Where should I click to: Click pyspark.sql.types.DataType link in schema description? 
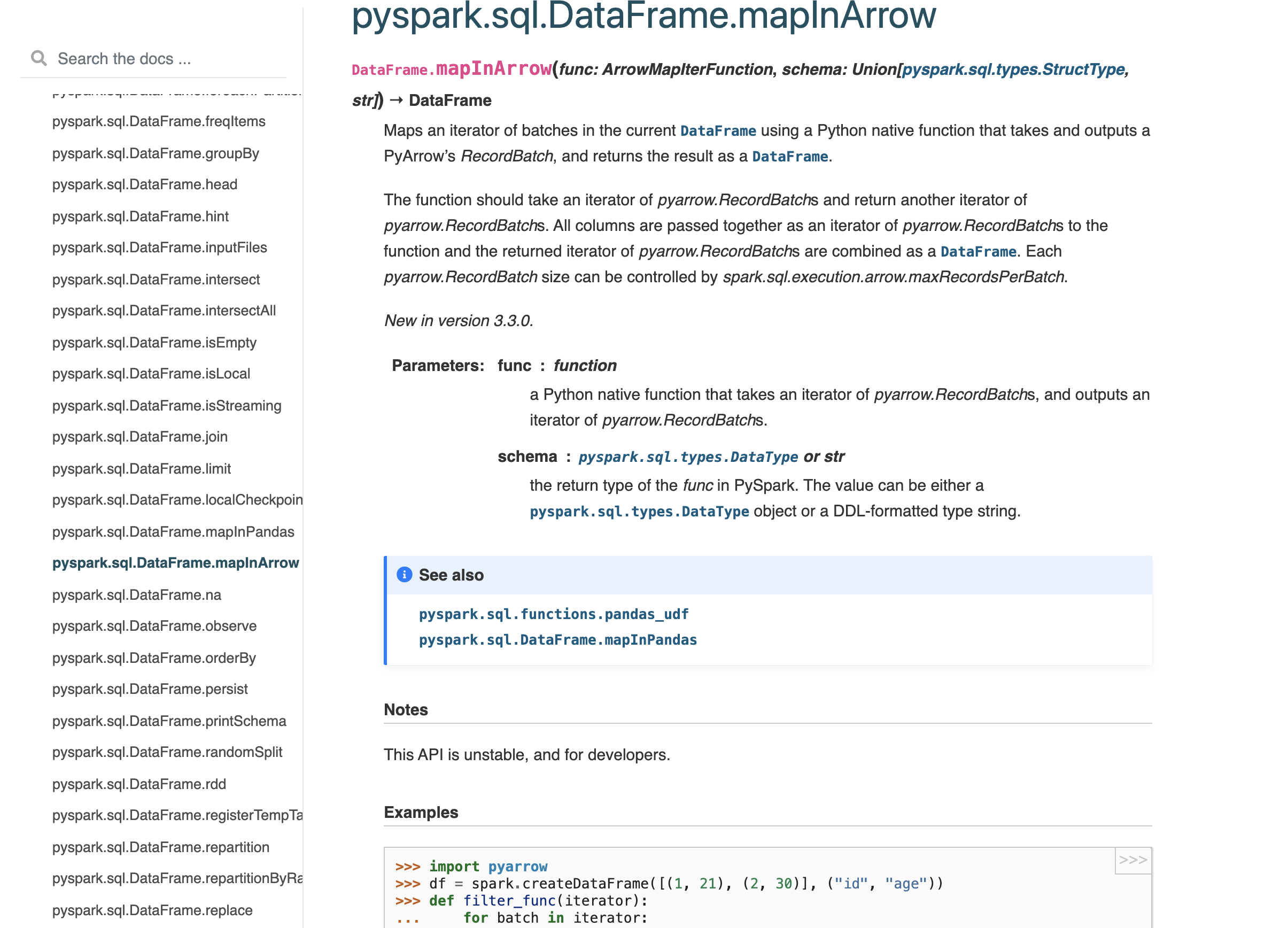coord(639,511)
